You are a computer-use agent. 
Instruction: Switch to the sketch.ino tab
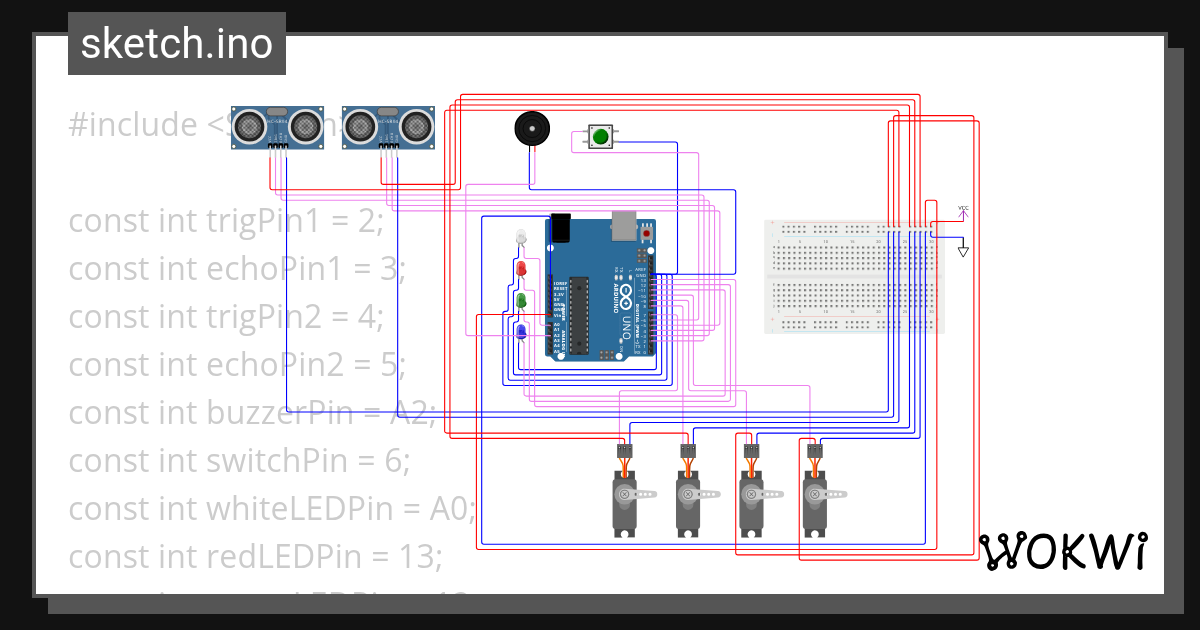176,43
